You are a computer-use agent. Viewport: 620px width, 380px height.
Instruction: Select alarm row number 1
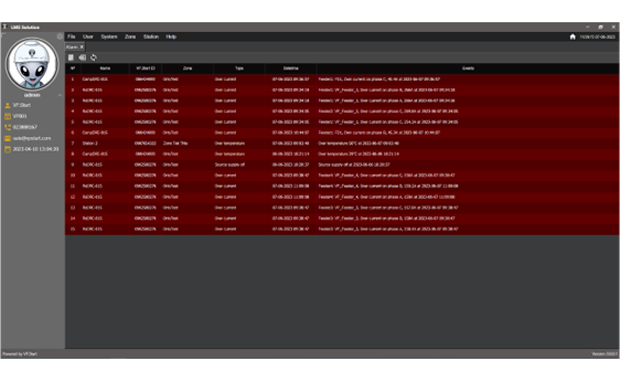pos(342,79)
